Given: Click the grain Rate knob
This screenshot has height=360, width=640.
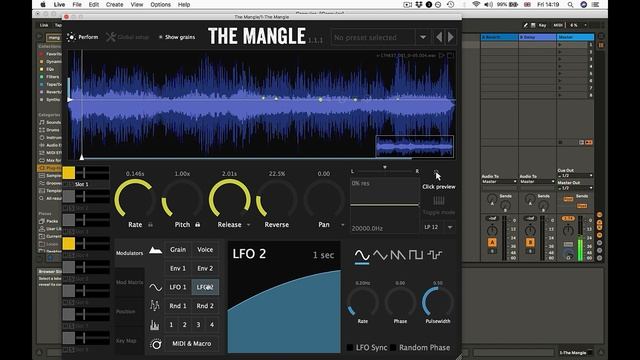Looking at the screenshot, I should (x=135, y=199).
